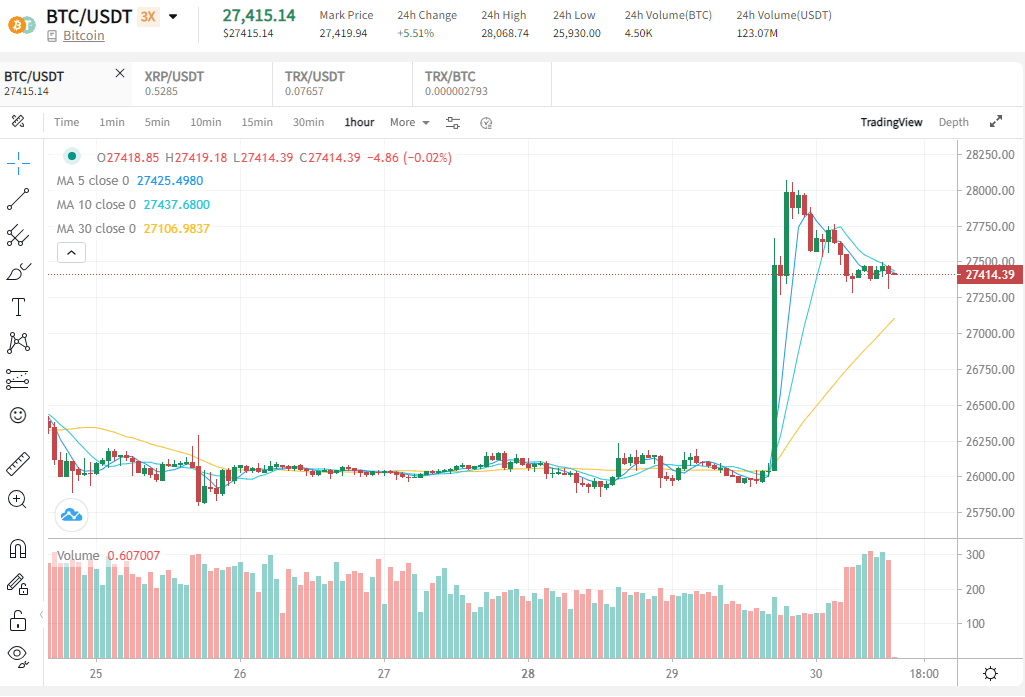Select the XABCD pattern tool

pyautogui.click(x=17, y=343)
